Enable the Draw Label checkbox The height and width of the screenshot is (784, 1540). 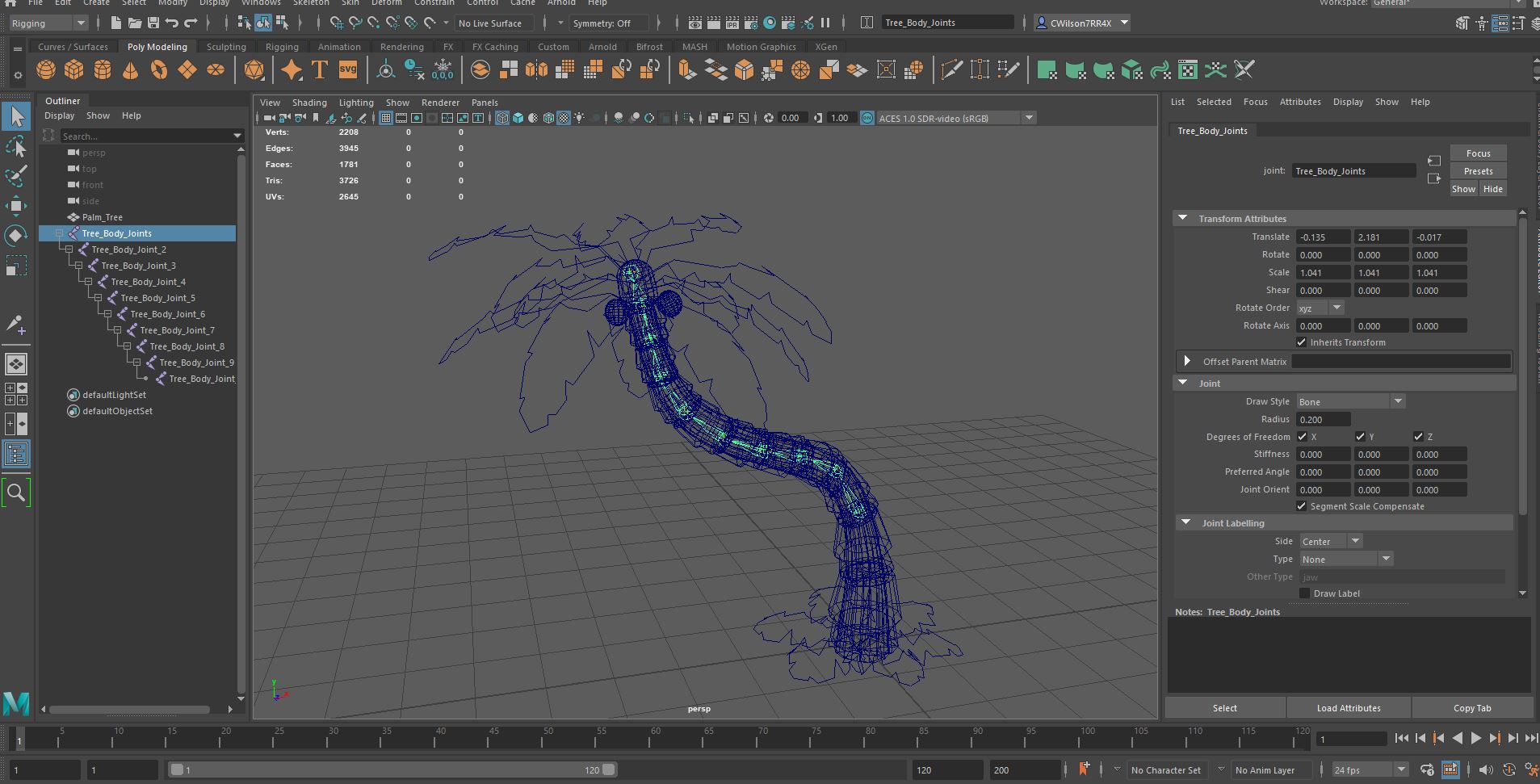[x=1304, y=593]
